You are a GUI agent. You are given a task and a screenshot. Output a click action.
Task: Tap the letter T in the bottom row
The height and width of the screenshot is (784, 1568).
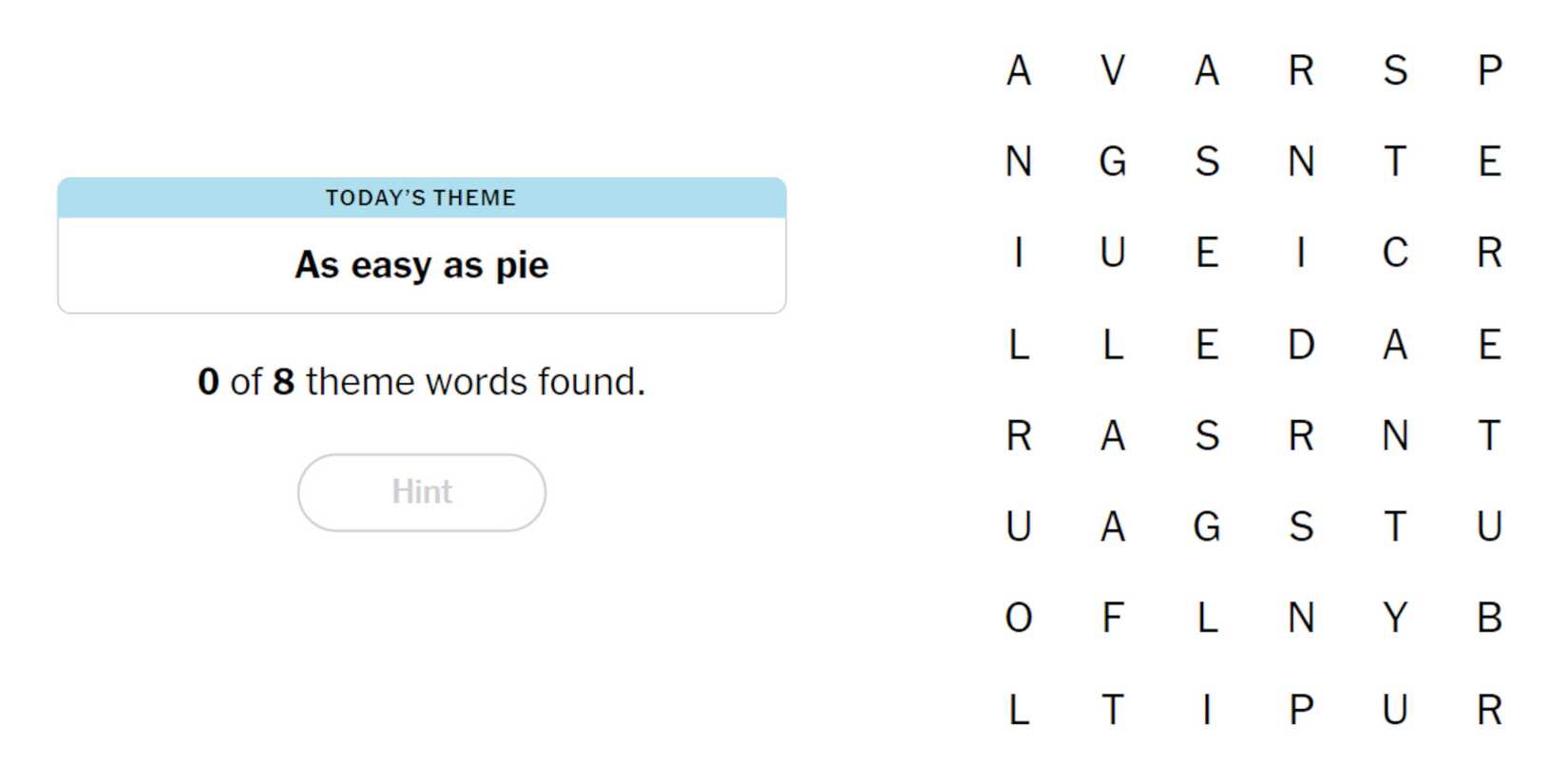coord(1113,709)
